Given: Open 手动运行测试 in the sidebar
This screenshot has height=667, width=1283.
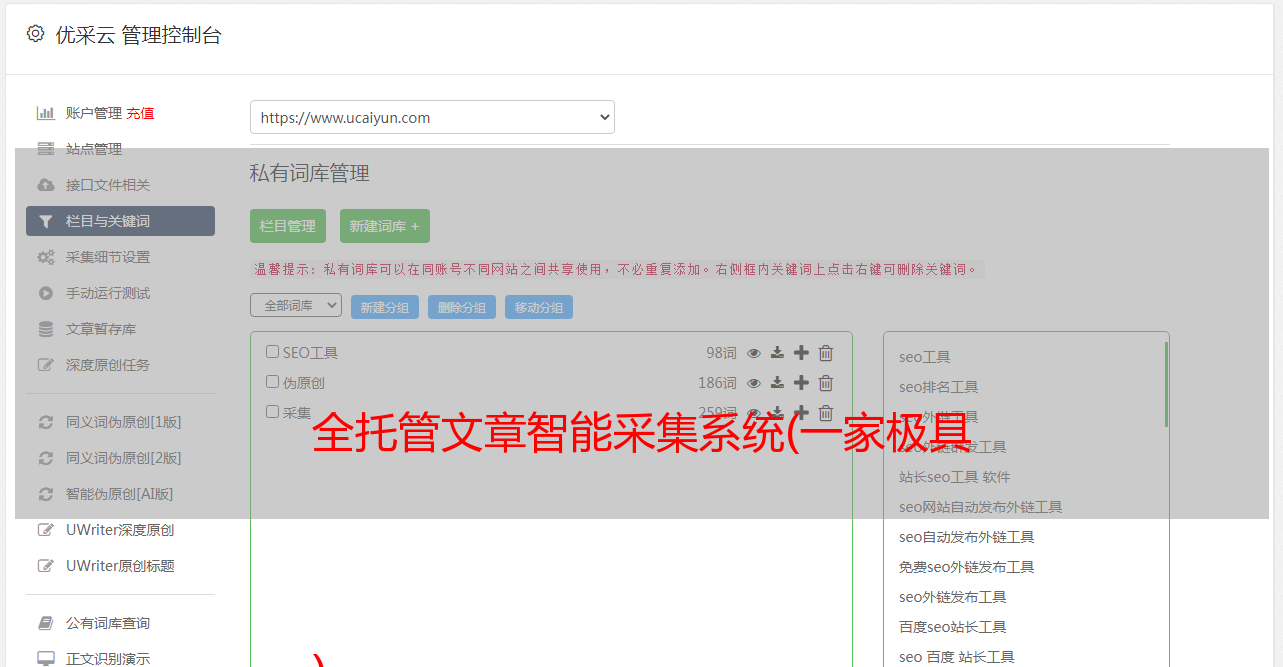Looking at the screenshot, I should pyautogui.click(x=108, y=293).
